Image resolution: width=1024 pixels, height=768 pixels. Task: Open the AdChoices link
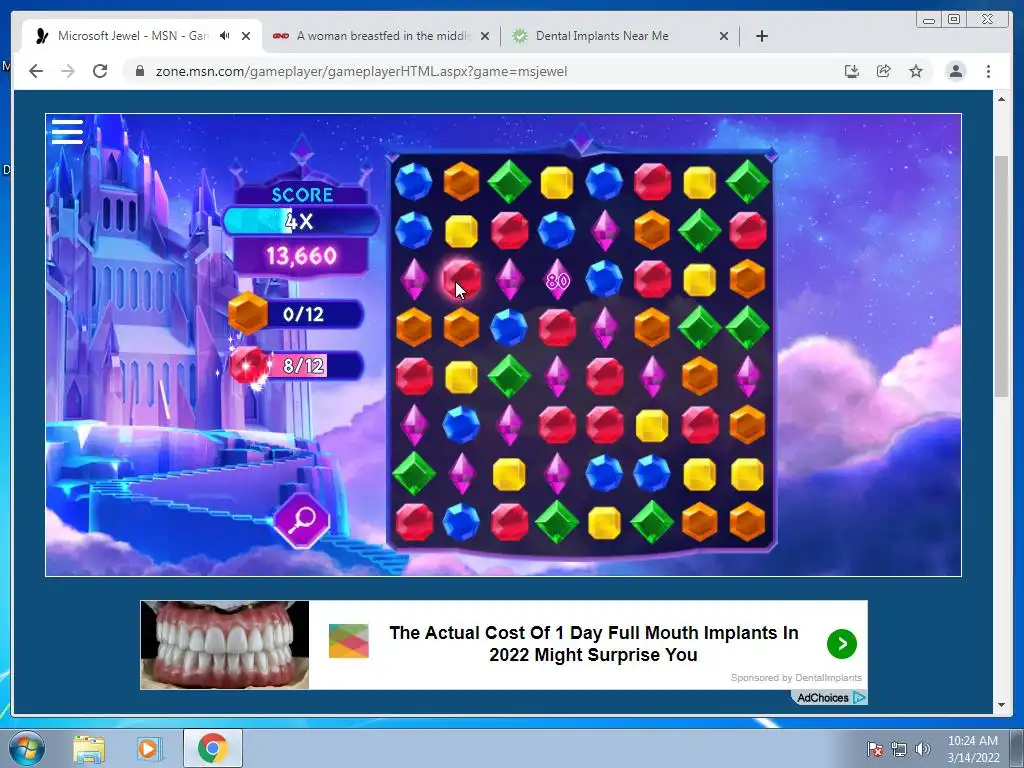pos(831,697)
